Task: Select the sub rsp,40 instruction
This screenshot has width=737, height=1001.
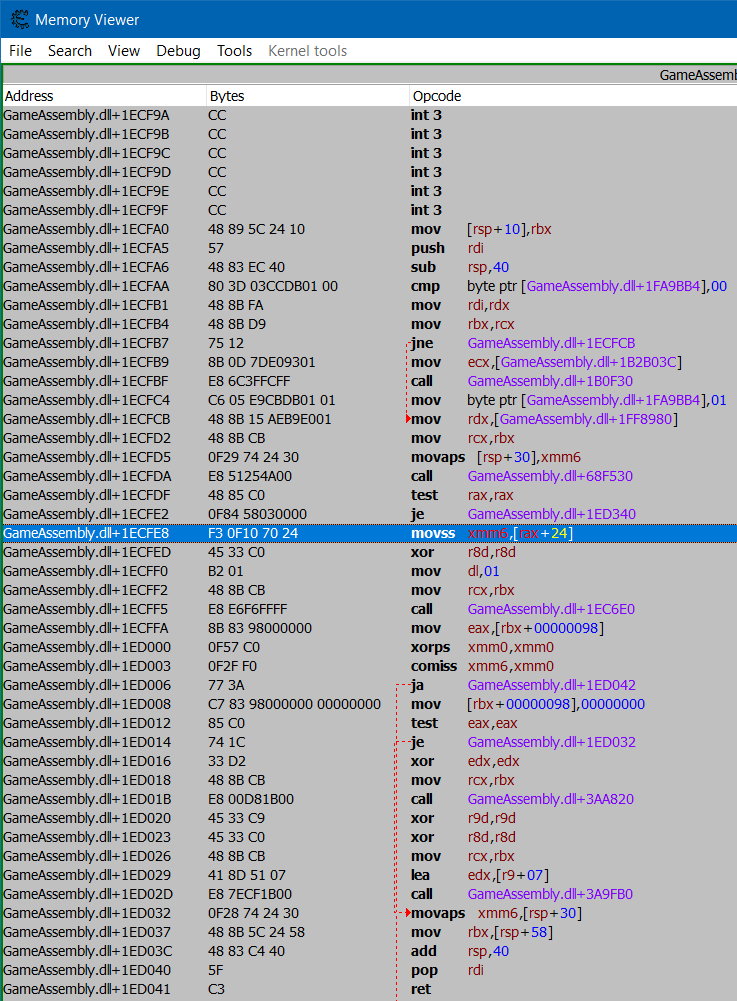Action: click(460, 267)
